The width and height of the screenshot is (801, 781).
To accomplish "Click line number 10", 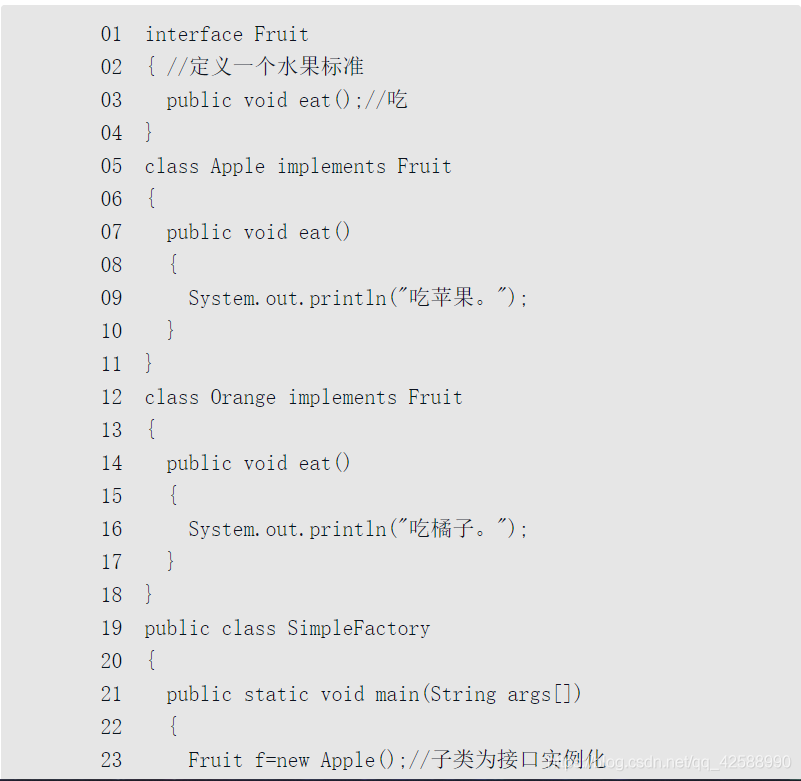I will (111, 331).
